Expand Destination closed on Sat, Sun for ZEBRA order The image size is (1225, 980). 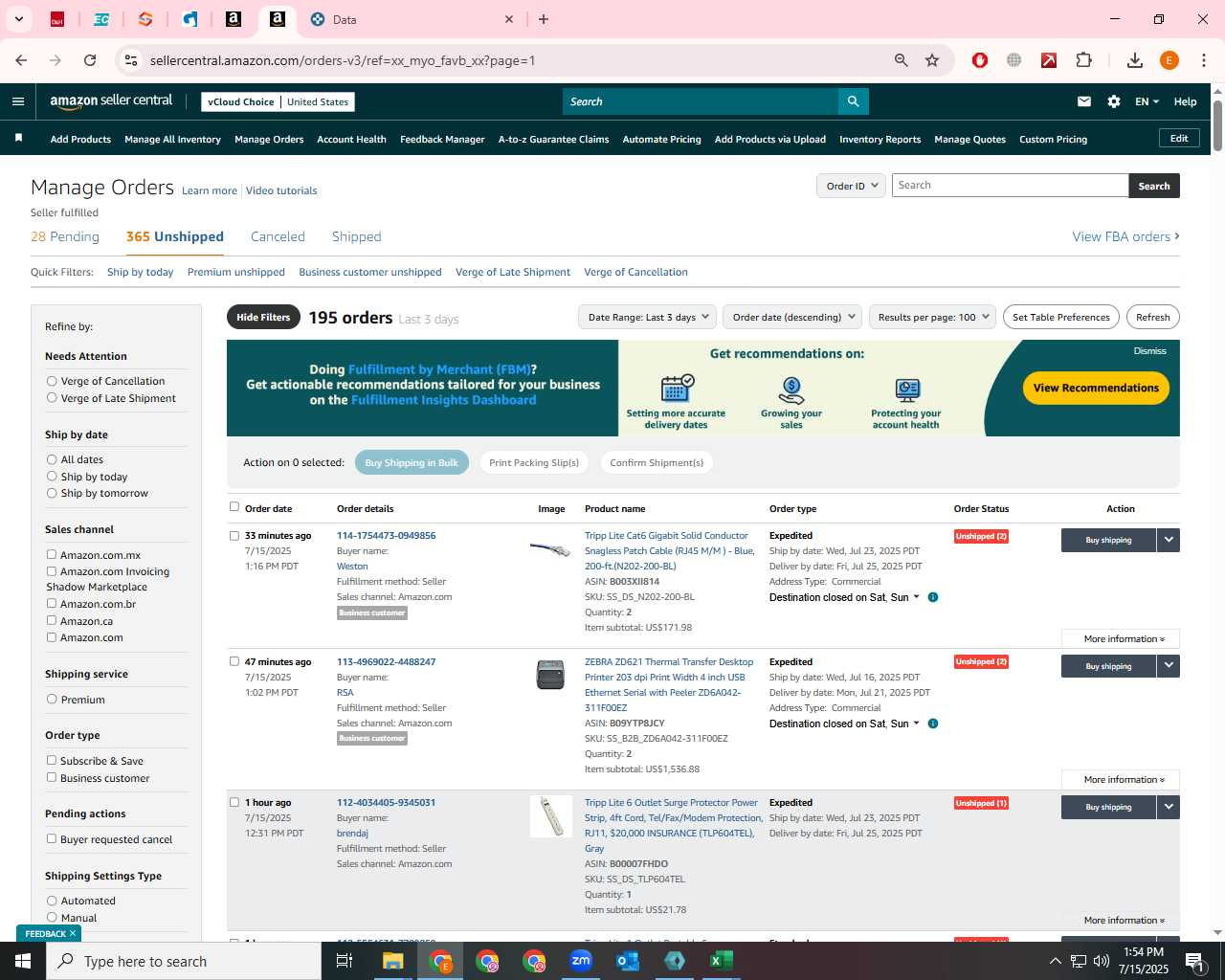[844, 724]
